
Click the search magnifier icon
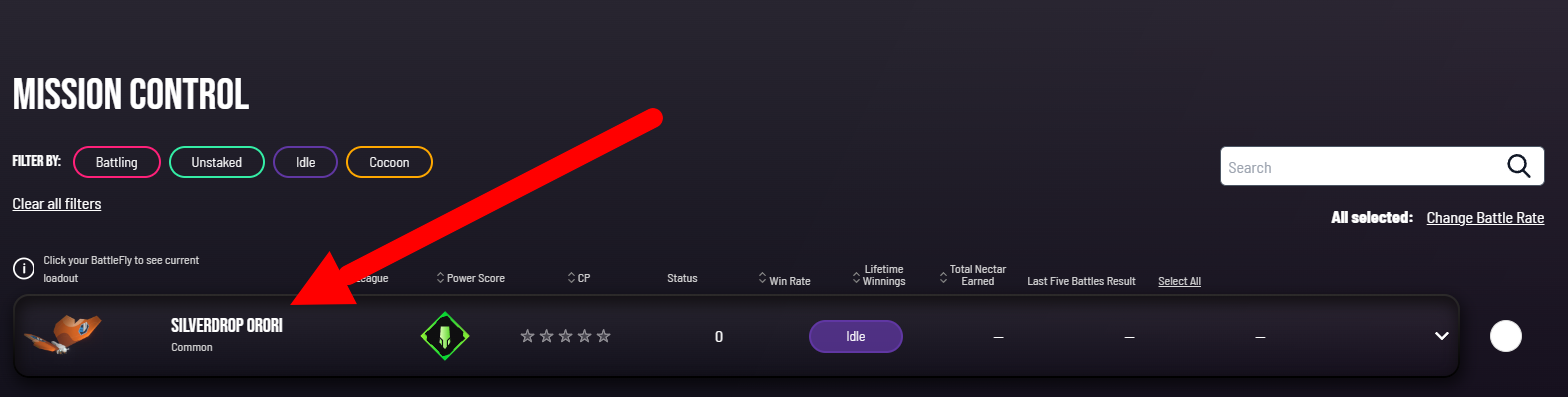[1518, 167]
